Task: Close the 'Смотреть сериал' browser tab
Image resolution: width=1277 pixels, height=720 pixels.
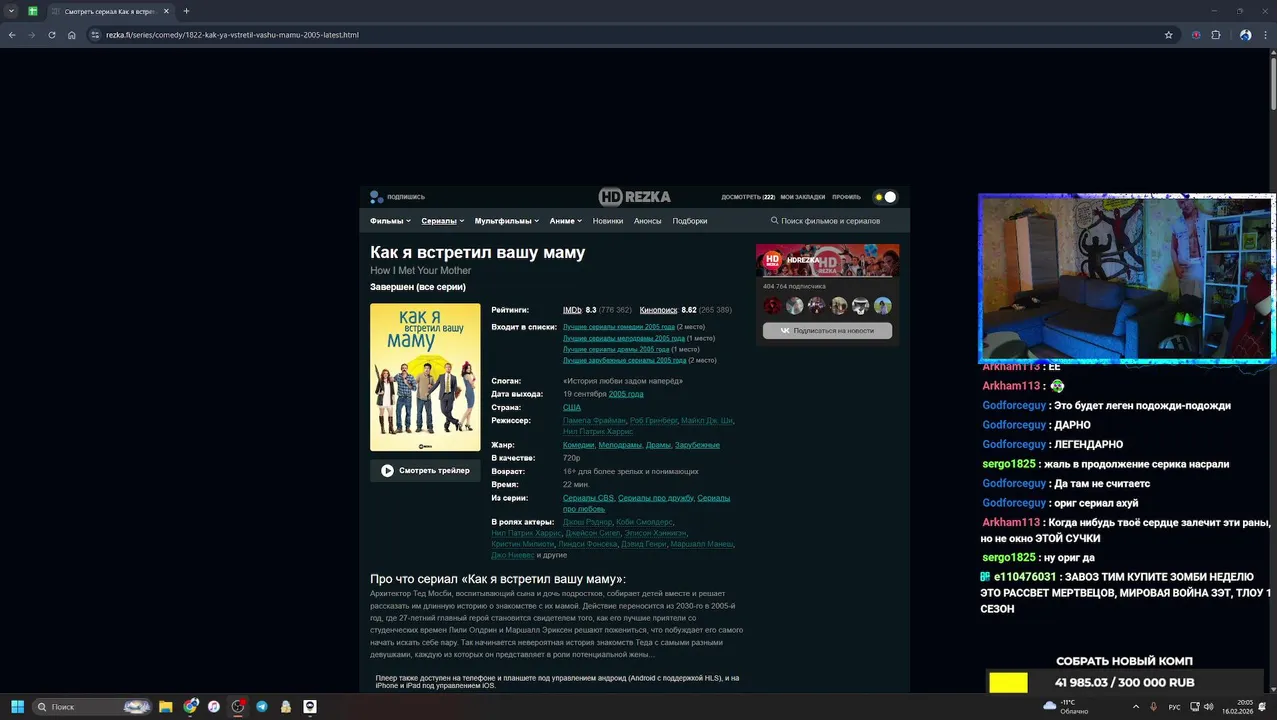Action: (167, 12)
